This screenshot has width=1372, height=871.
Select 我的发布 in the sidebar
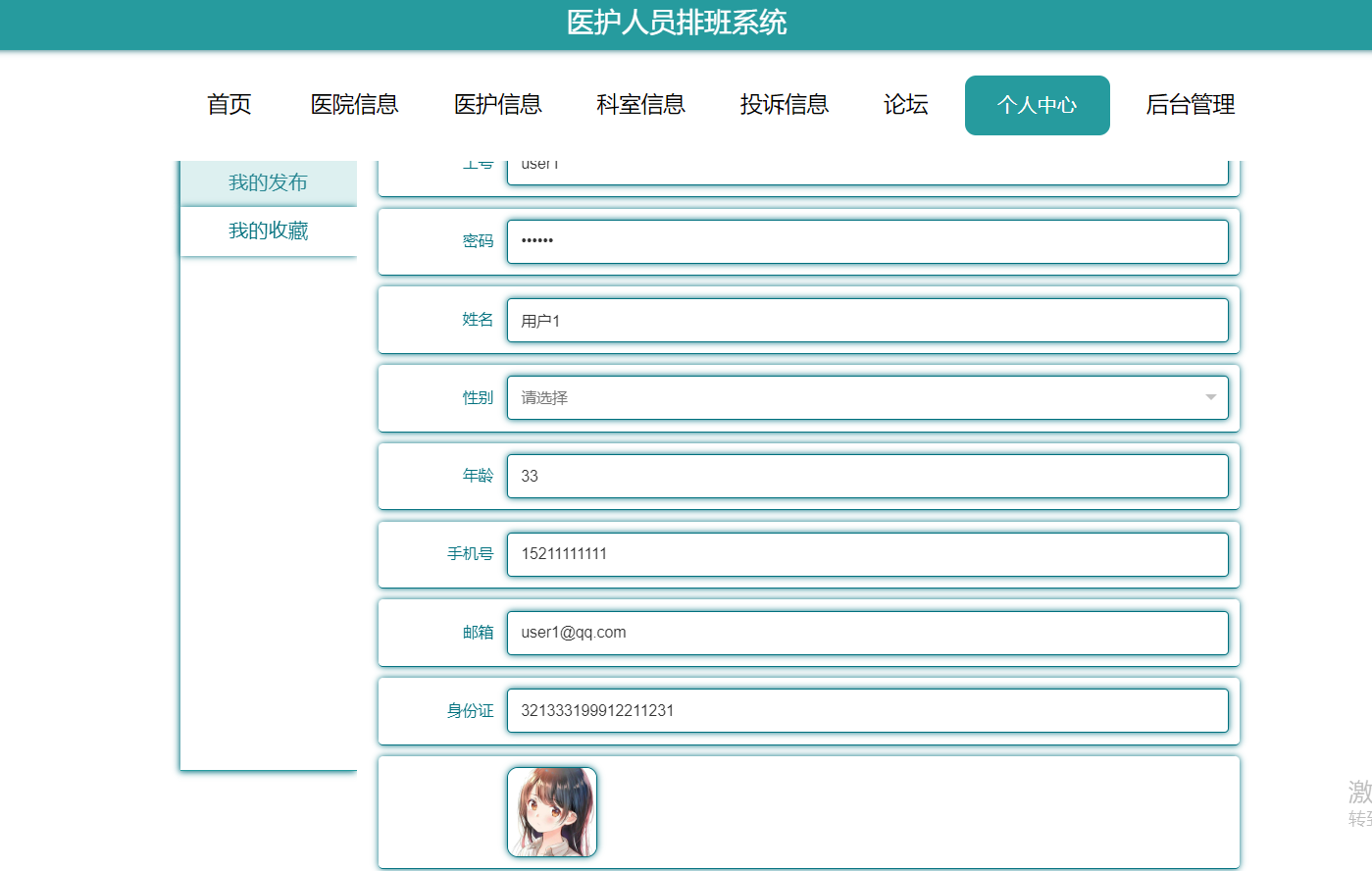(x=269, y=182)
